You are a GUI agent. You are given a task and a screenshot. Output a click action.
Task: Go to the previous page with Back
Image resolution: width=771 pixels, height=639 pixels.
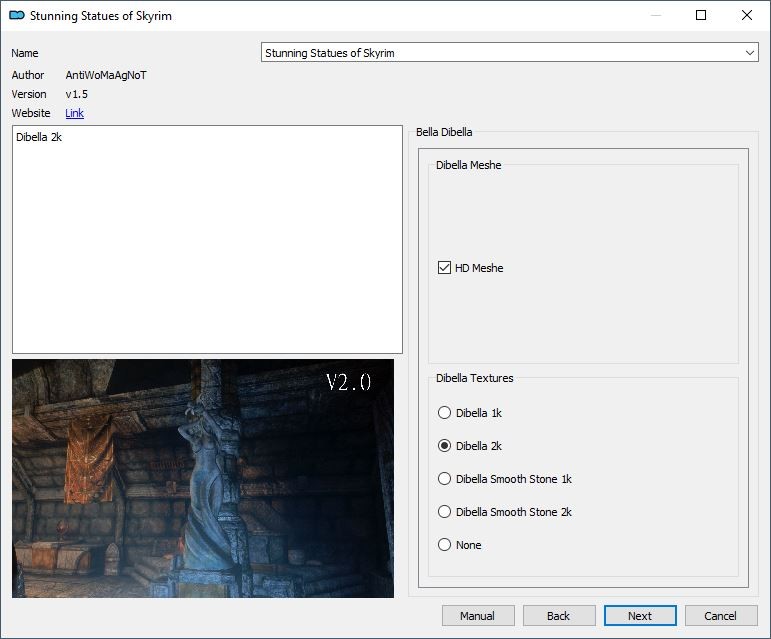(x=559, y=616)
